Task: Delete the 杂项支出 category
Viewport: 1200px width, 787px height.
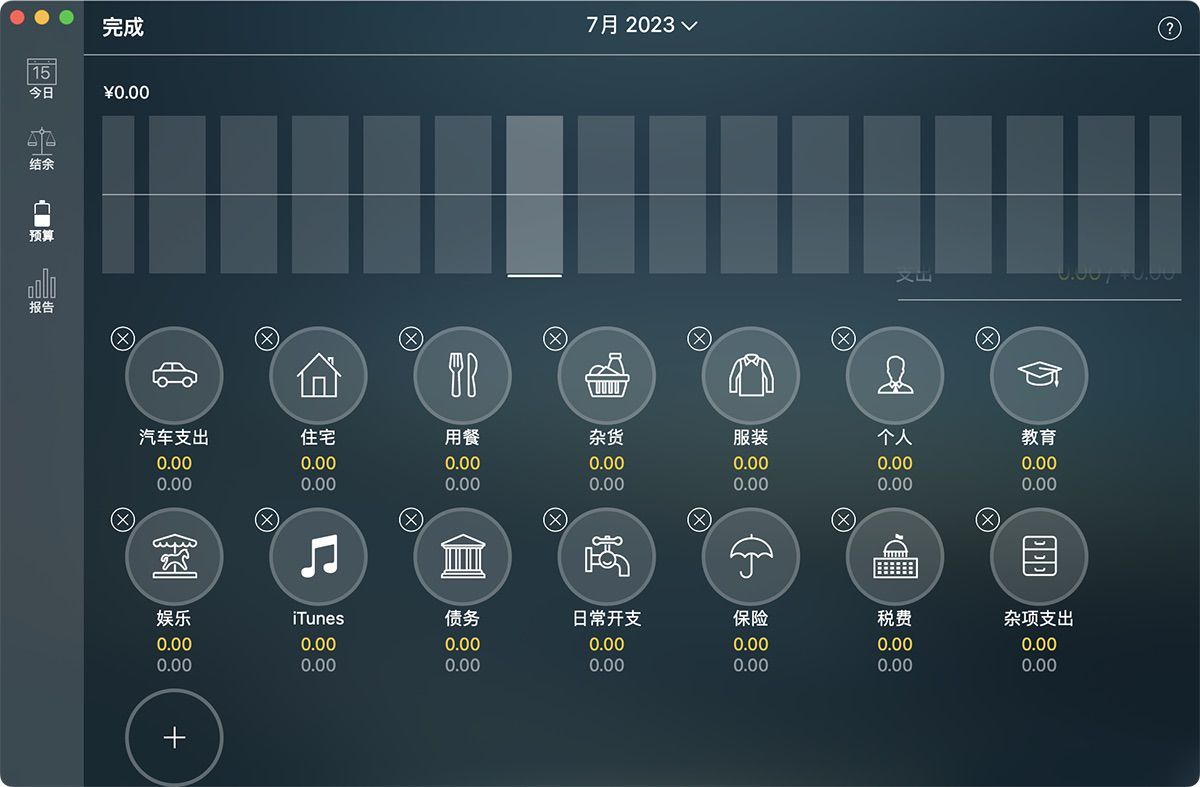Action: click(987, 520)
